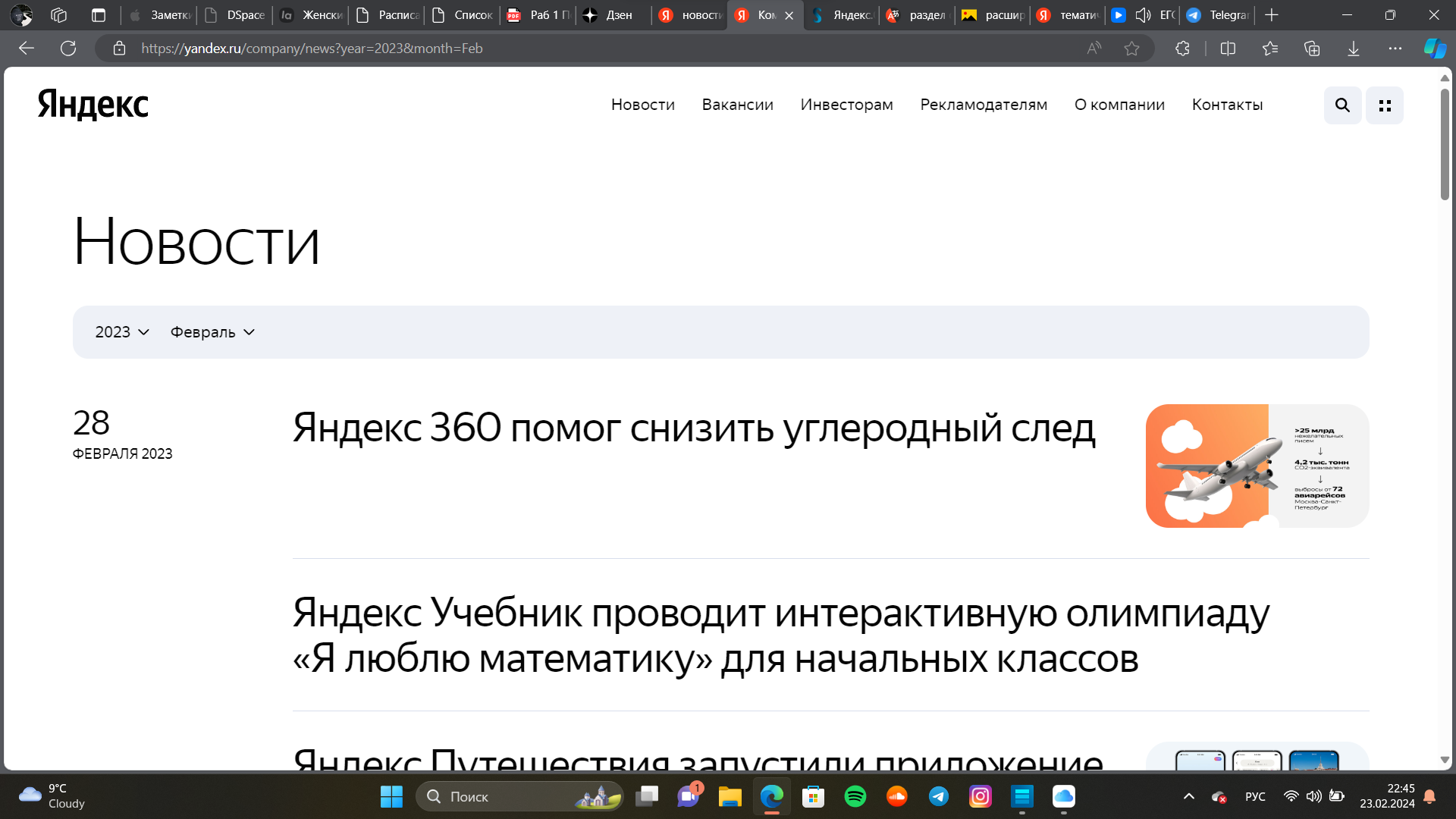Image resolution: width=1456 pixels, height=819 pixels.
Task: Open О компании in the site menu
Action: 1119,105
